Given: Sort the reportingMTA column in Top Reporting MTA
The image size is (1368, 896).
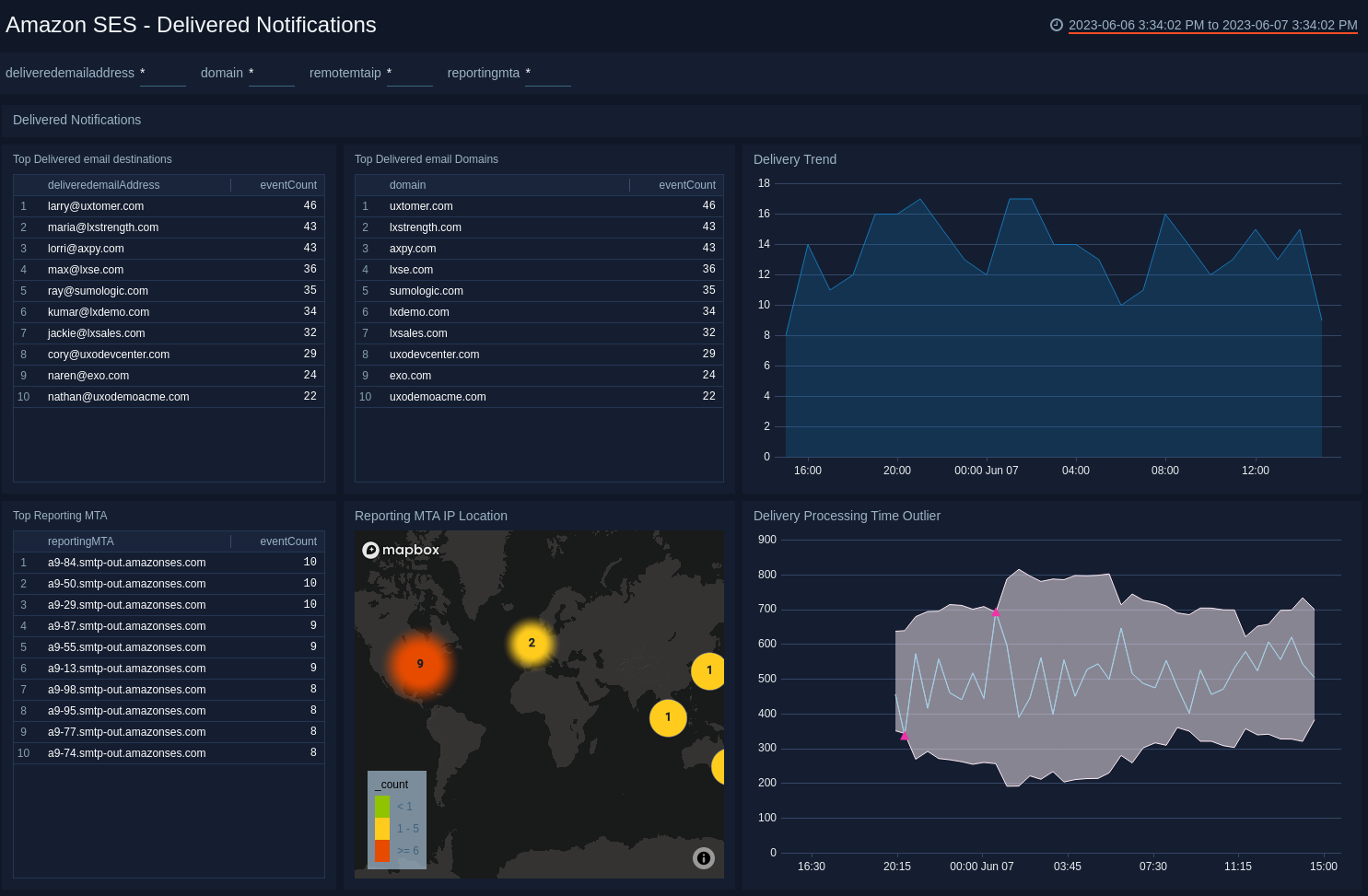Looking at the screenshot, I should tap(80, 541).
